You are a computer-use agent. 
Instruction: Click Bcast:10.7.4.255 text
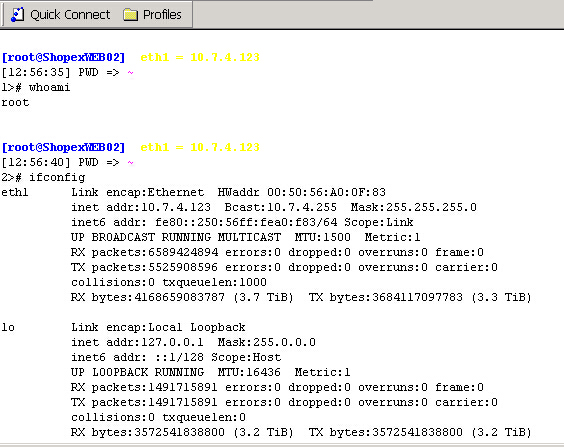(281, 207)
